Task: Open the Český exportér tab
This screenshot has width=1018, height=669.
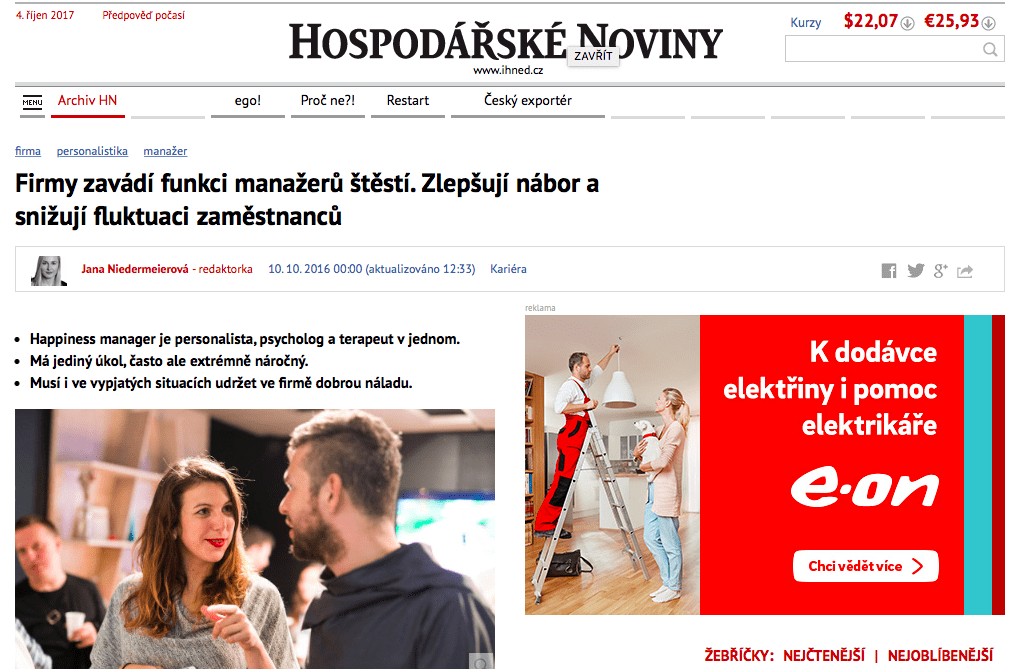Action: point(528,101)
